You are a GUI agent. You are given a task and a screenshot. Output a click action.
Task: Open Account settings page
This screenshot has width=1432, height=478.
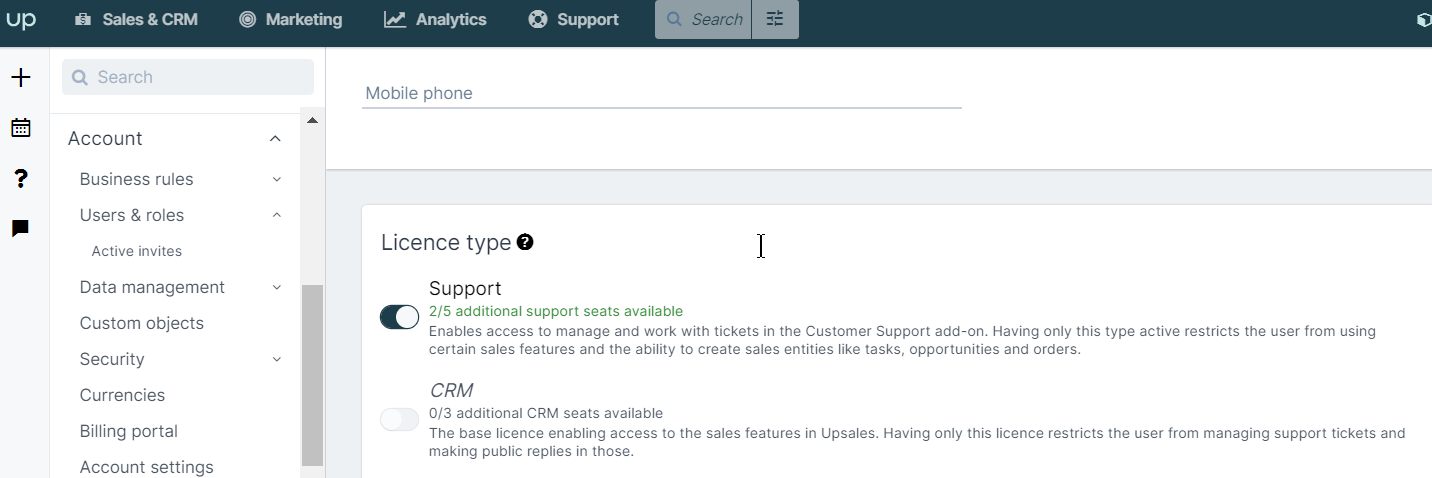click(x=147, y=467)
